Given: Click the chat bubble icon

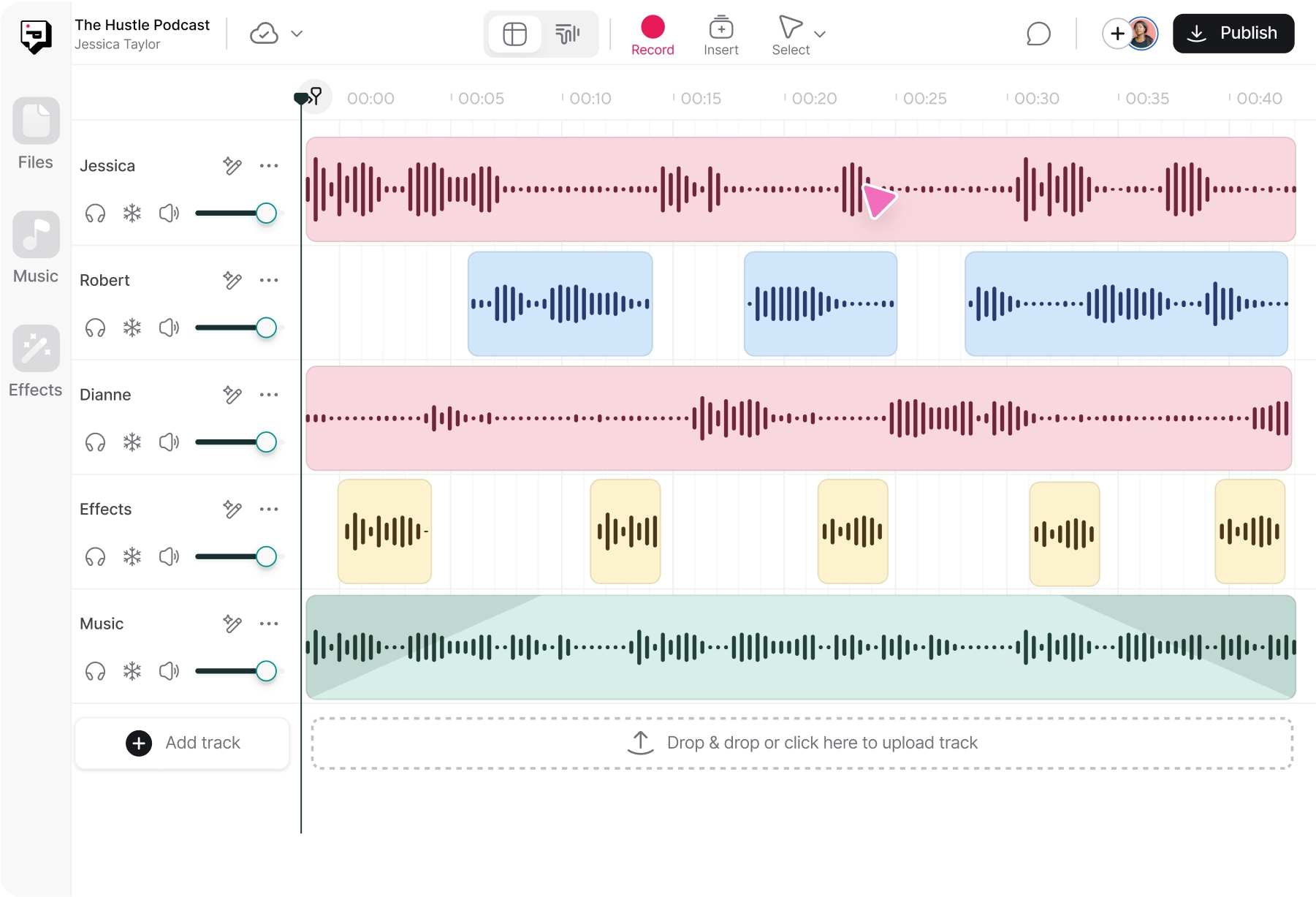Looking at the screenshot, I should coord(1038,34).
